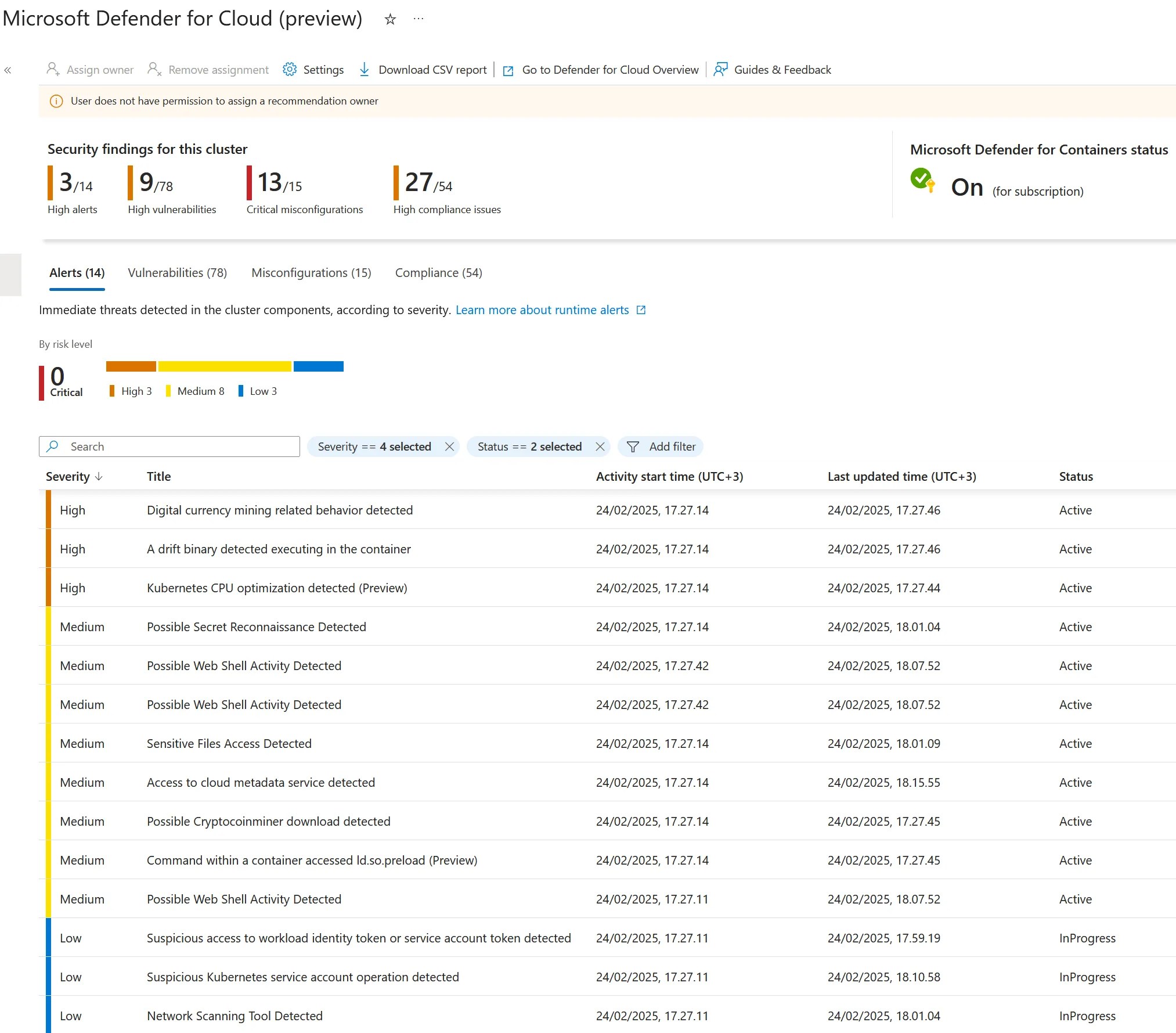Remove the Severity filter with X
Viewport: 1176px width, 1033px height.
[x=449, y=447]
